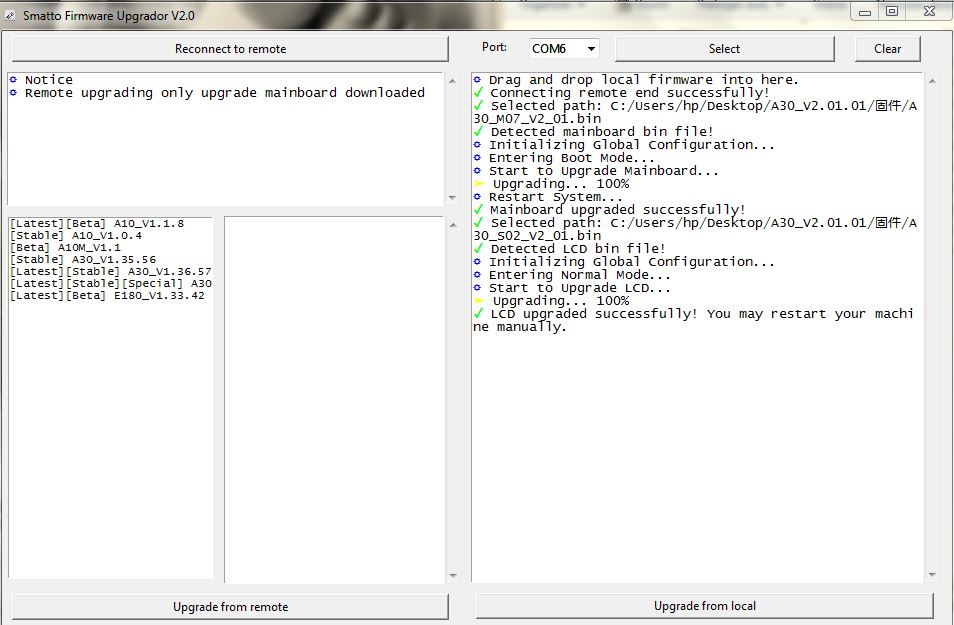
Task: Click Upgrade from remote button
Action: tap(230, 607)
